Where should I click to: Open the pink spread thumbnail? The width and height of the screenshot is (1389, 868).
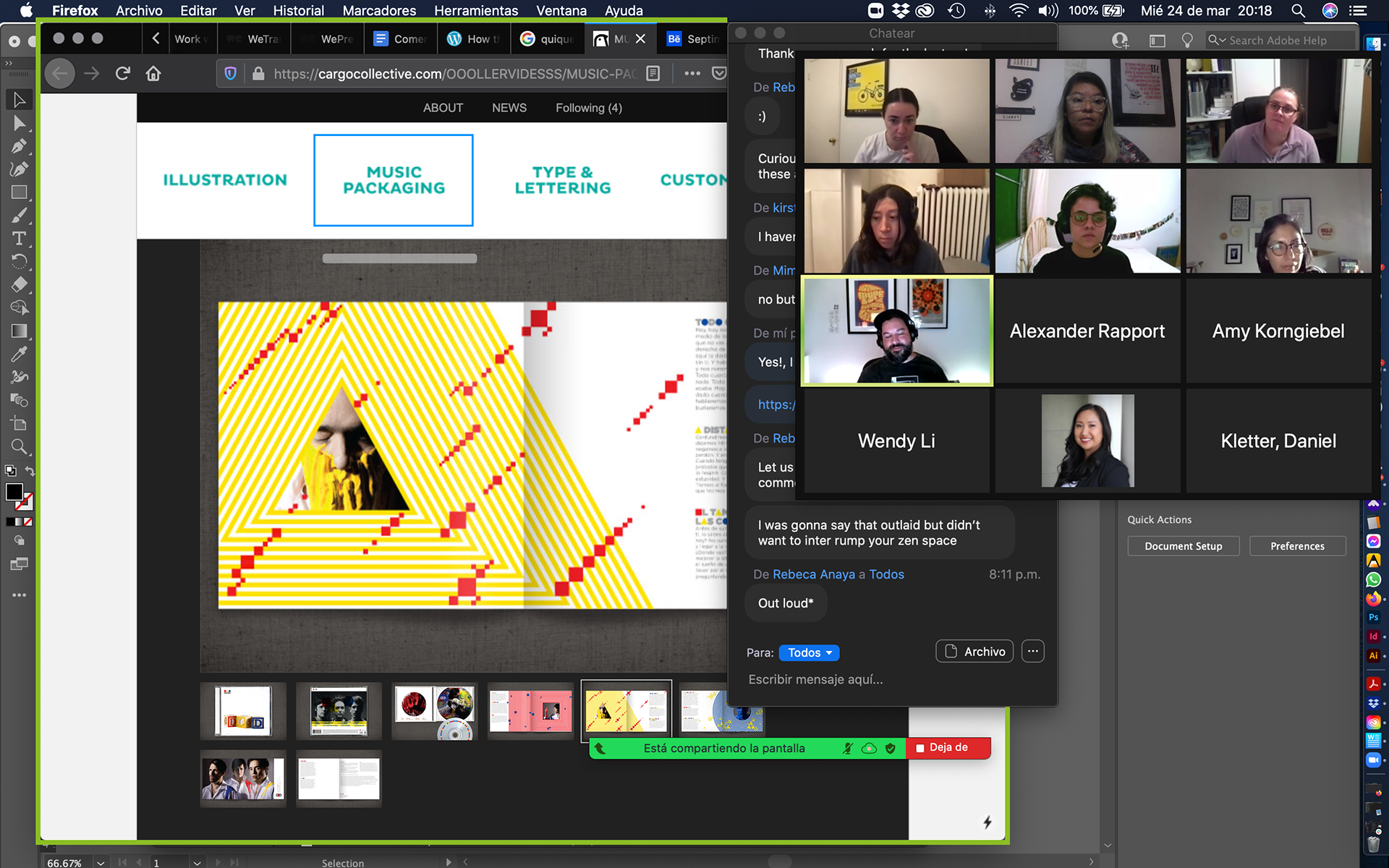pyautogui.click(x=530, y=711)
